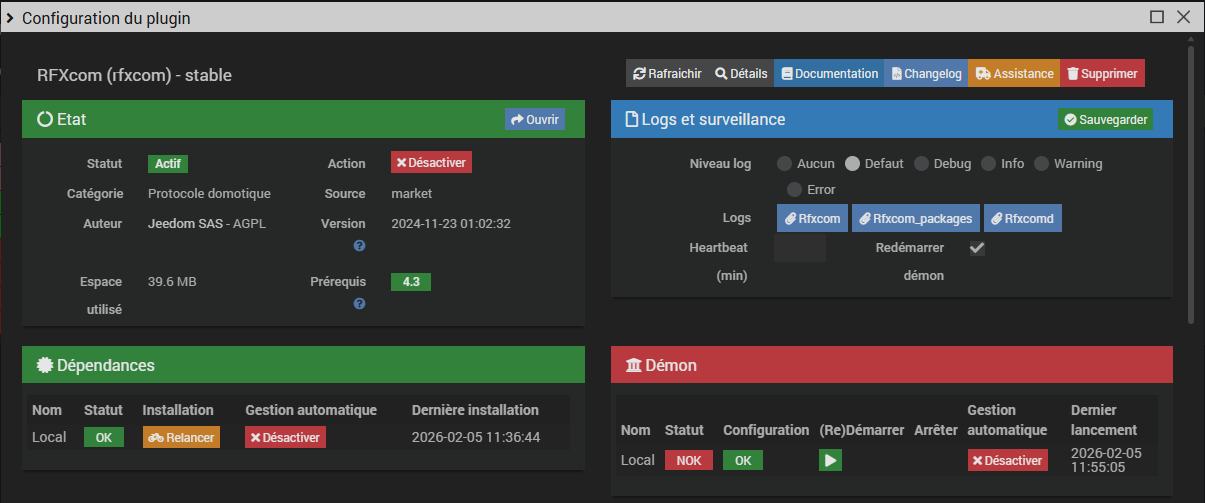The image size is (1205, 503).
Task: Open the plugin Détails
Action: [741, 74]
